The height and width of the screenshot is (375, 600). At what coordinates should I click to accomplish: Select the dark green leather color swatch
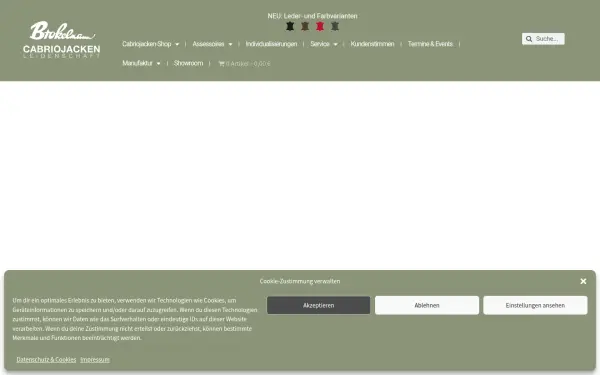[335, 26]
